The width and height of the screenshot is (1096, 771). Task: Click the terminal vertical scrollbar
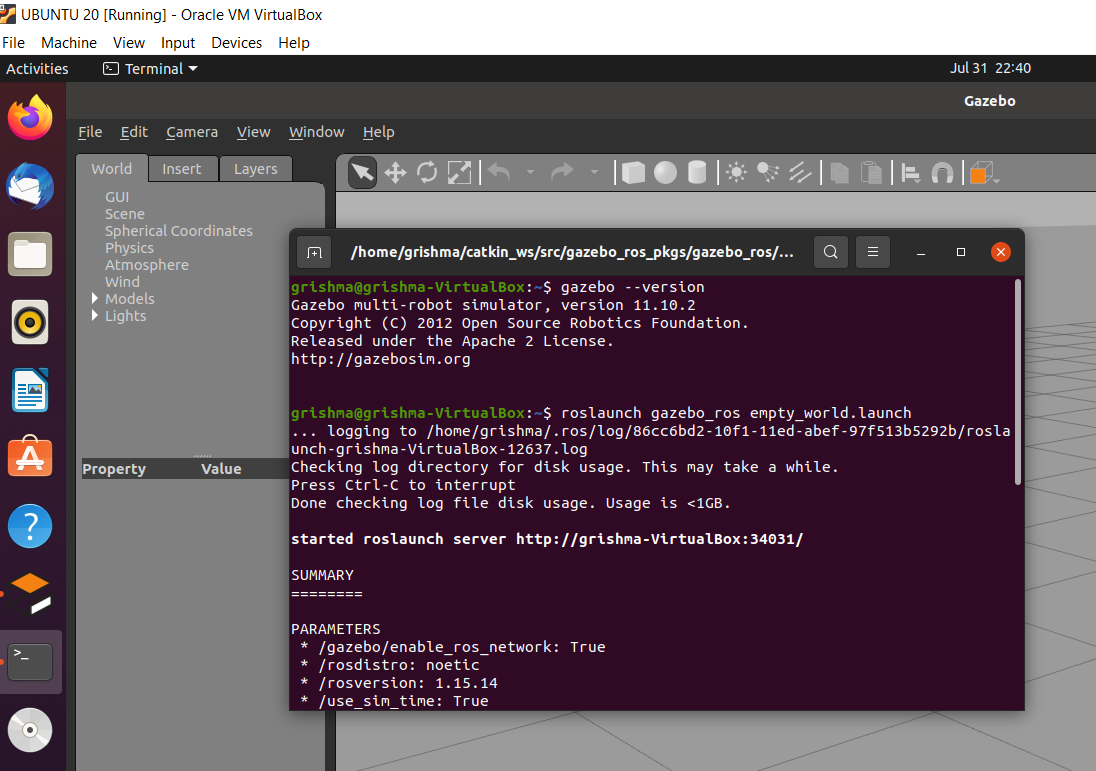pos(1018,382)
